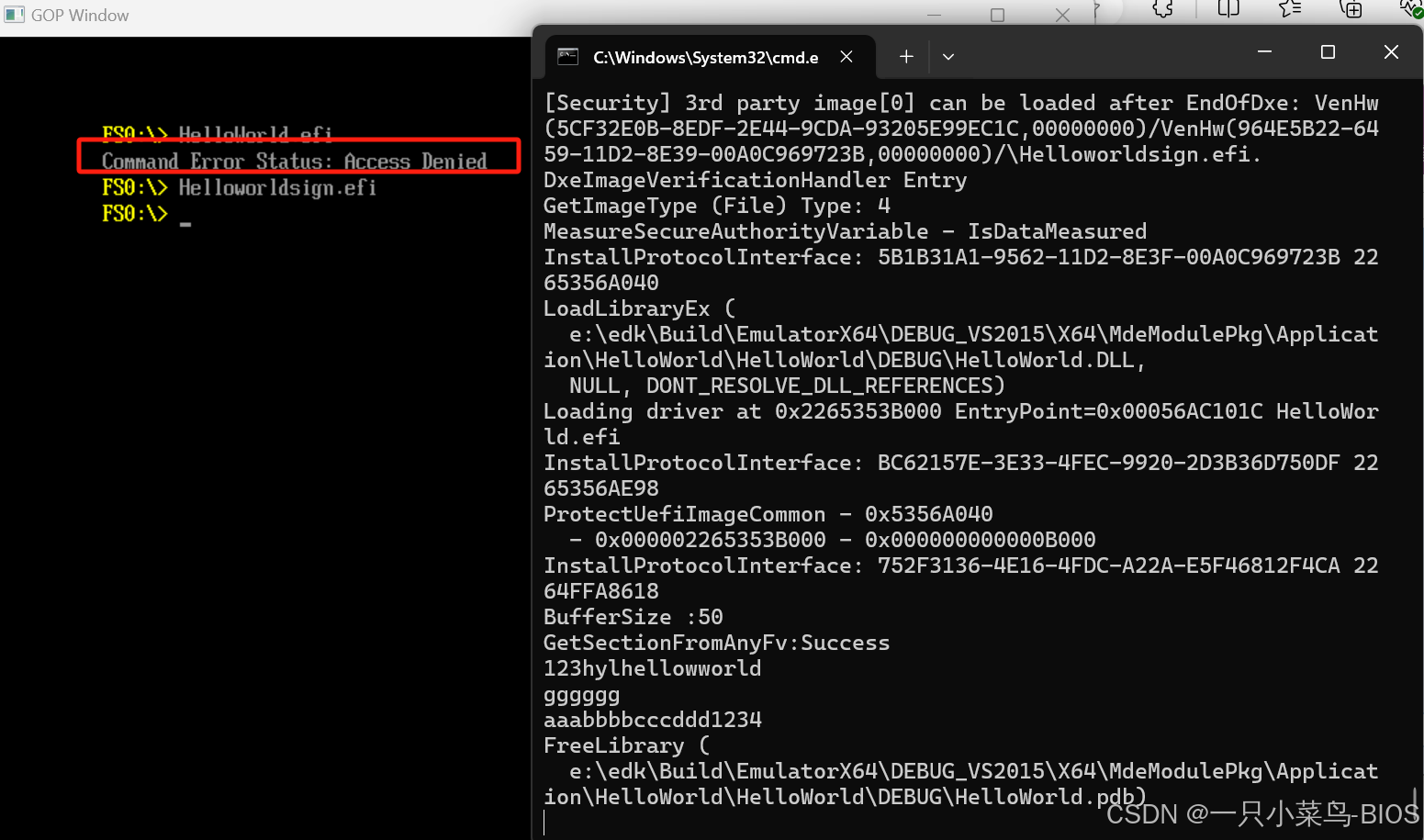Click the 'Command Error Status: Access Denied' line

tap(294, 162)
